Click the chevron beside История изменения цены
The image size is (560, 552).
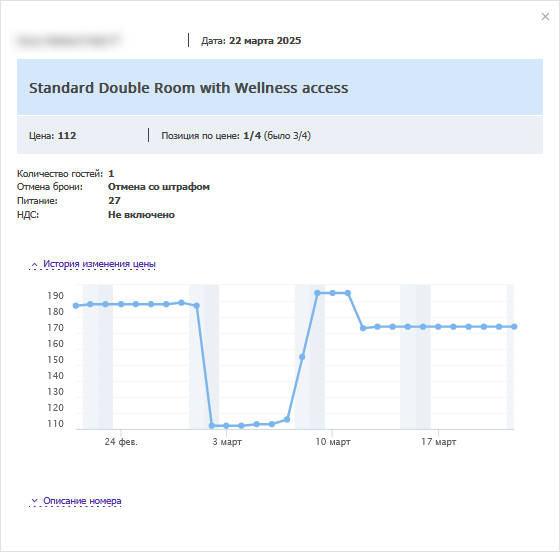pos(34,265)
